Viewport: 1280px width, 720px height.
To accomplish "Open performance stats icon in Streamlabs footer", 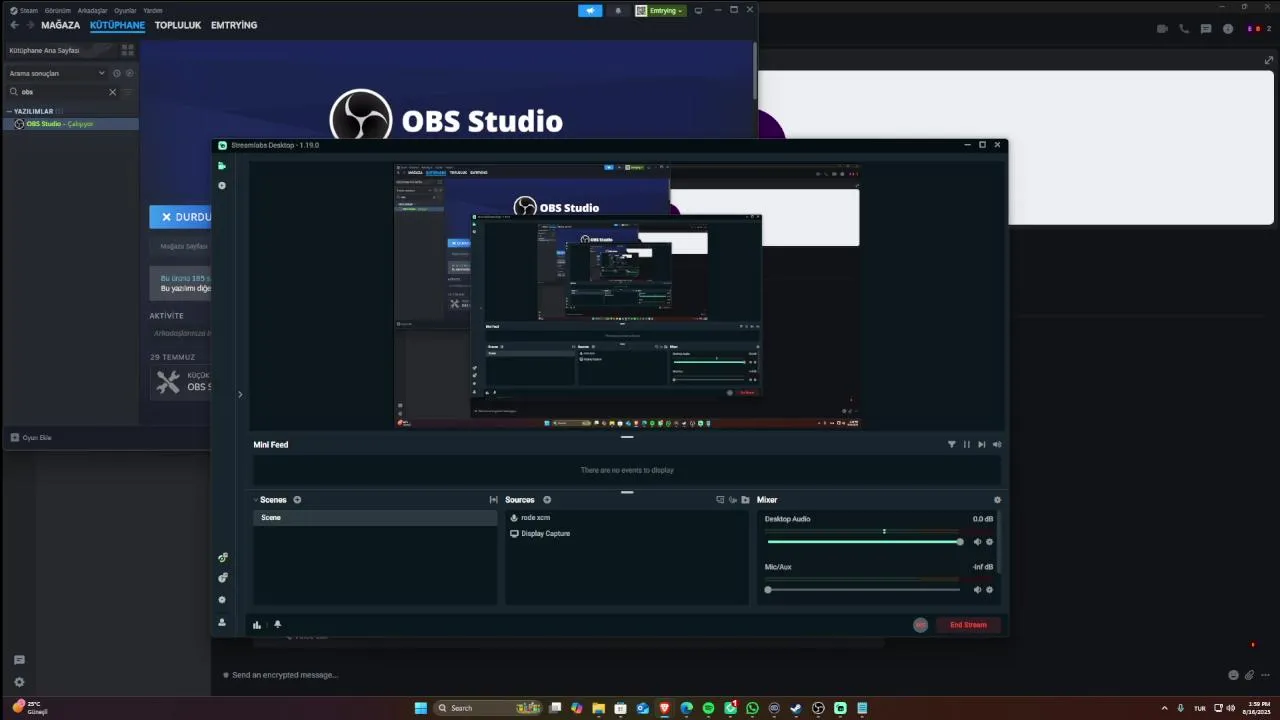I will pos(257,625).
